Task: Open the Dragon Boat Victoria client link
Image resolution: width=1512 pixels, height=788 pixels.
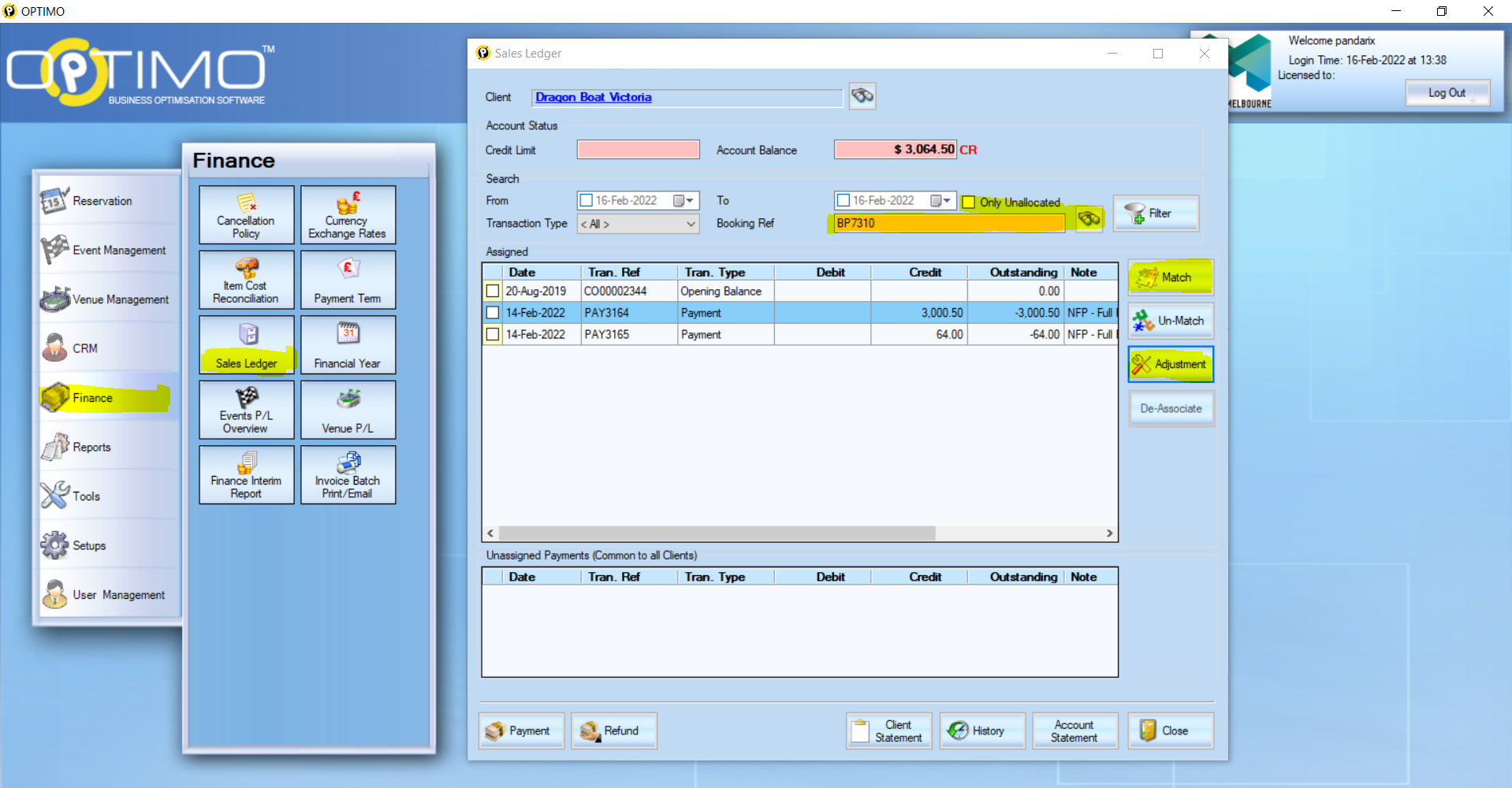Action: click(x=594, y=97)
